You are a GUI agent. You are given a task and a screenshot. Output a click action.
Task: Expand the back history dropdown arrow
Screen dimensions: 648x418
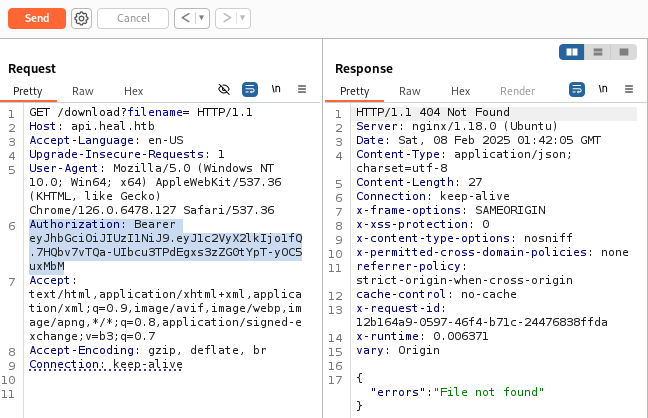click(x=200, y=18)
